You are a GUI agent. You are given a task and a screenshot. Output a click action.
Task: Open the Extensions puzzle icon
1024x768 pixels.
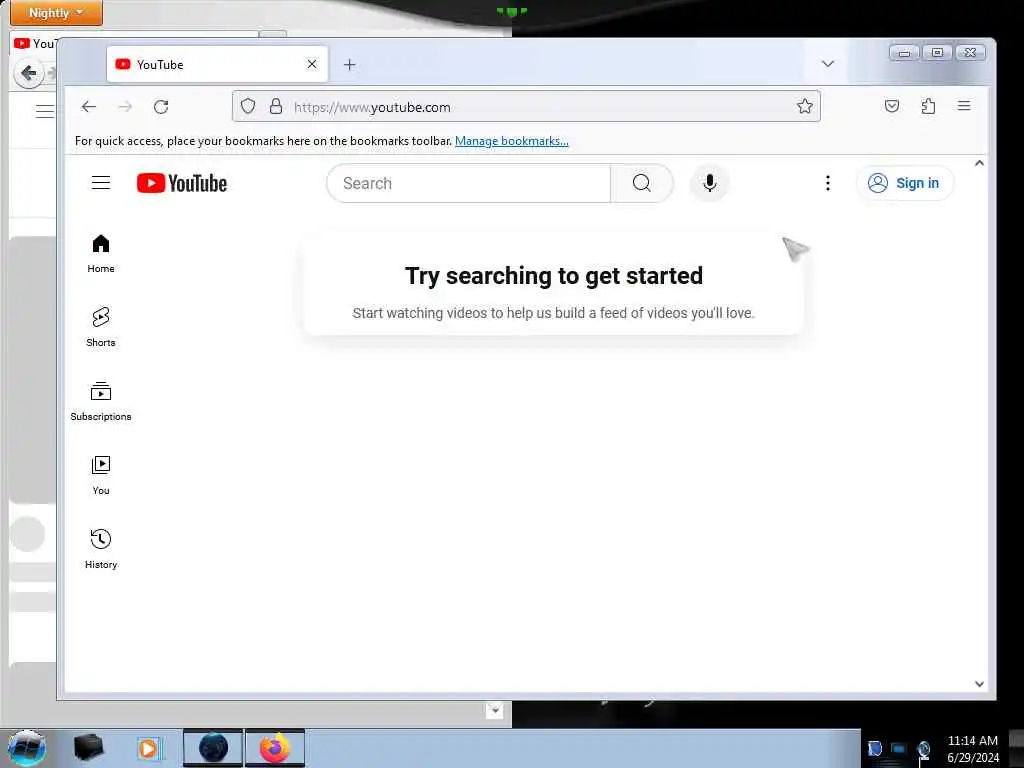(x=928, y=106)
